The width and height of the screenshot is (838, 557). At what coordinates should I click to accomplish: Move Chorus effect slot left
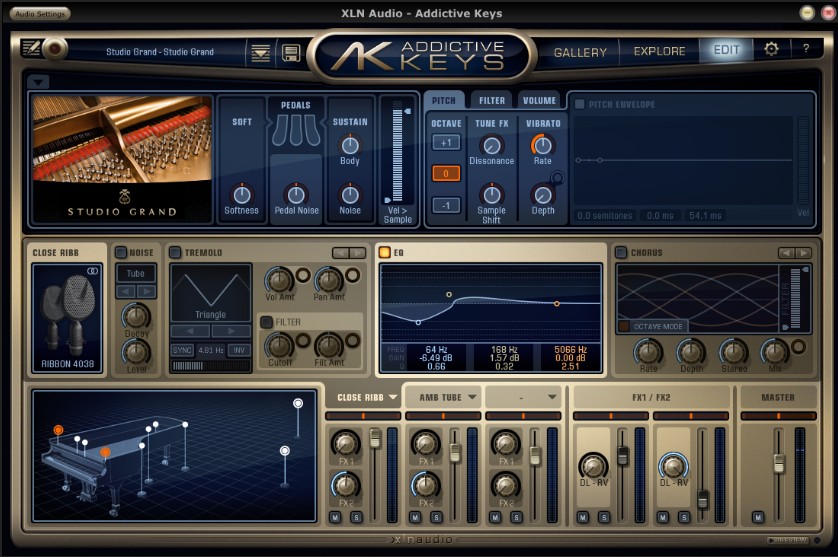coord(786,252)
